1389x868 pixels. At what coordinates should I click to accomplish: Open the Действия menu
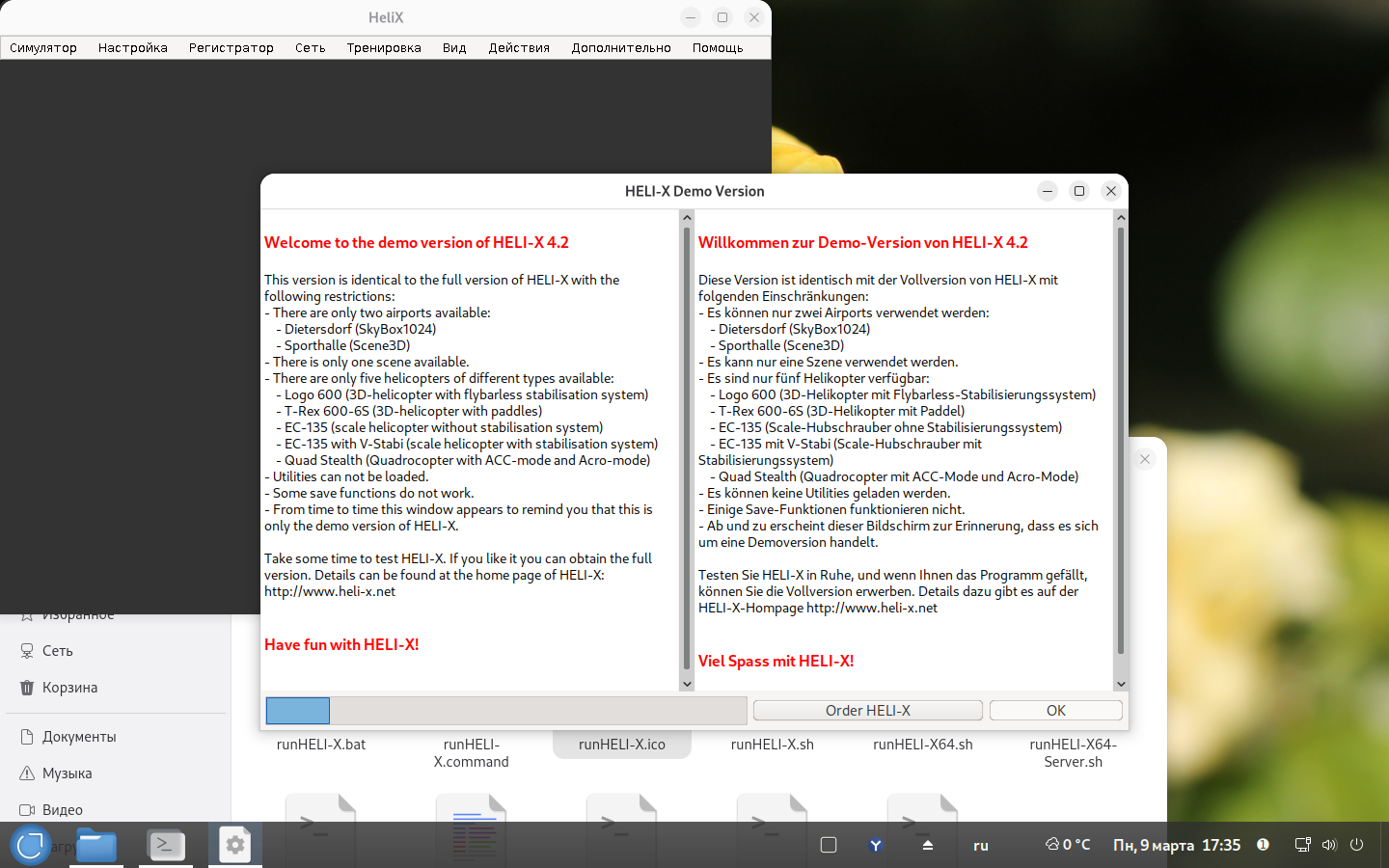(x=519, y=47)
